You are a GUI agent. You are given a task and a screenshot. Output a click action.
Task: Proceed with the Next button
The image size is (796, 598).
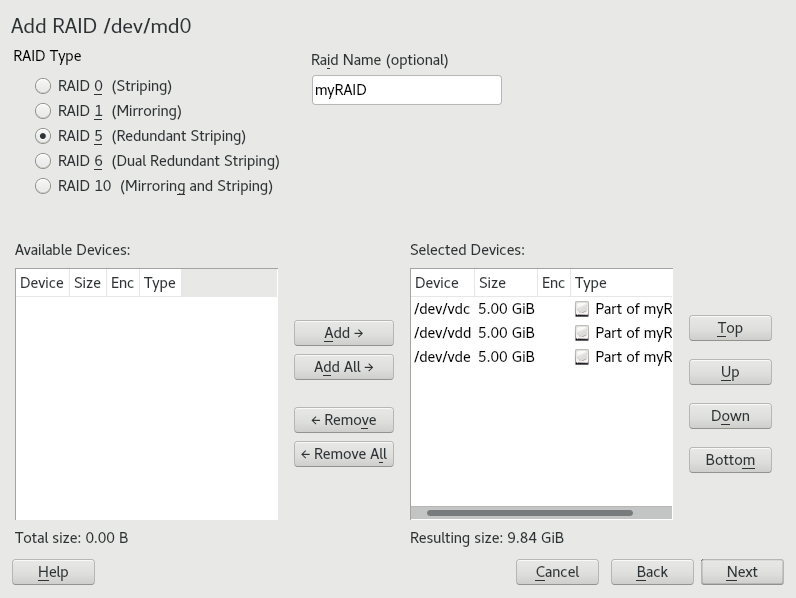click(x=742, y=572)
